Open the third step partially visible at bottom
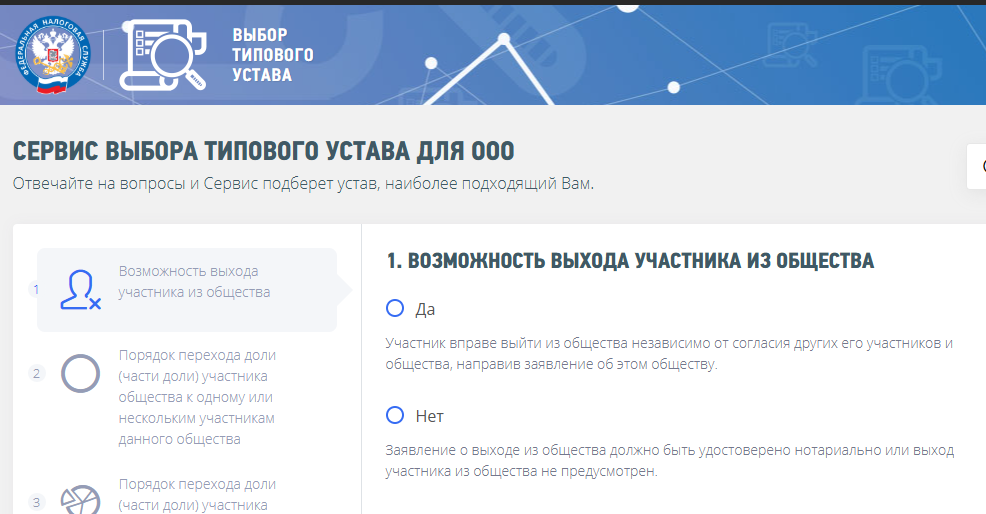986x514 pixels. pos(197,494)
